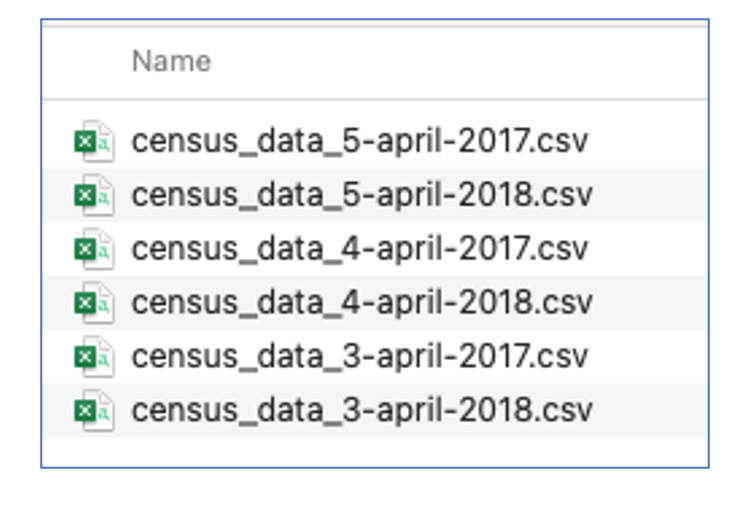The width and height of the screenshot is (753, 510).
Task: Click the CSV icon for census_data_5-april-2017.csv
Action: click(94, 142)
